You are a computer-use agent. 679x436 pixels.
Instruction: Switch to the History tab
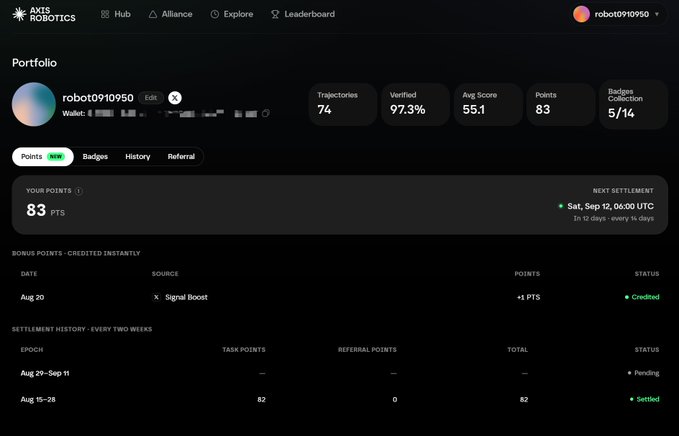(x=138, y=157)
